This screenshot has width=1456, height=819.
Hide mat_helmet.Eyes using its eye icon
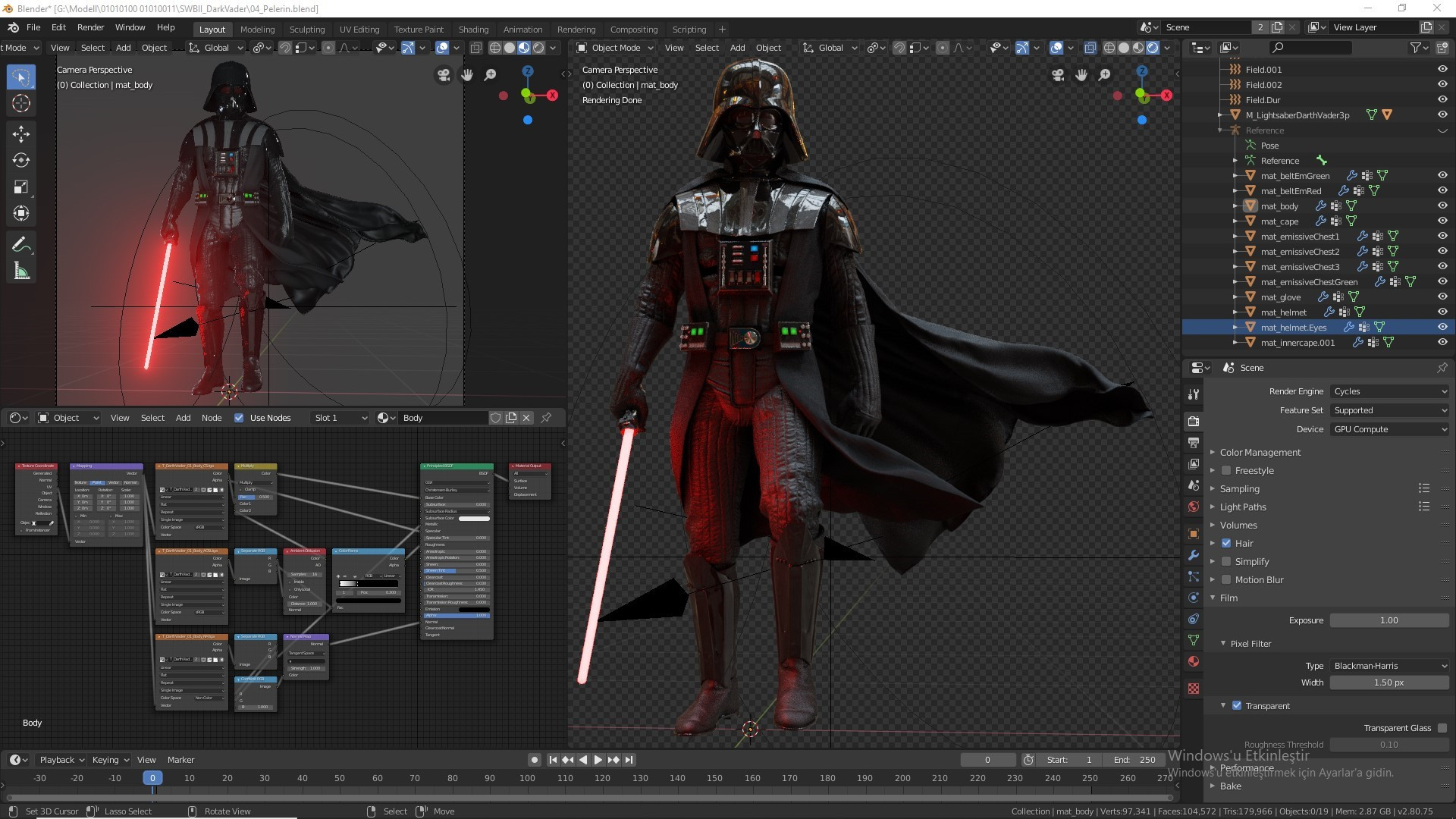tap(1442, 328)
